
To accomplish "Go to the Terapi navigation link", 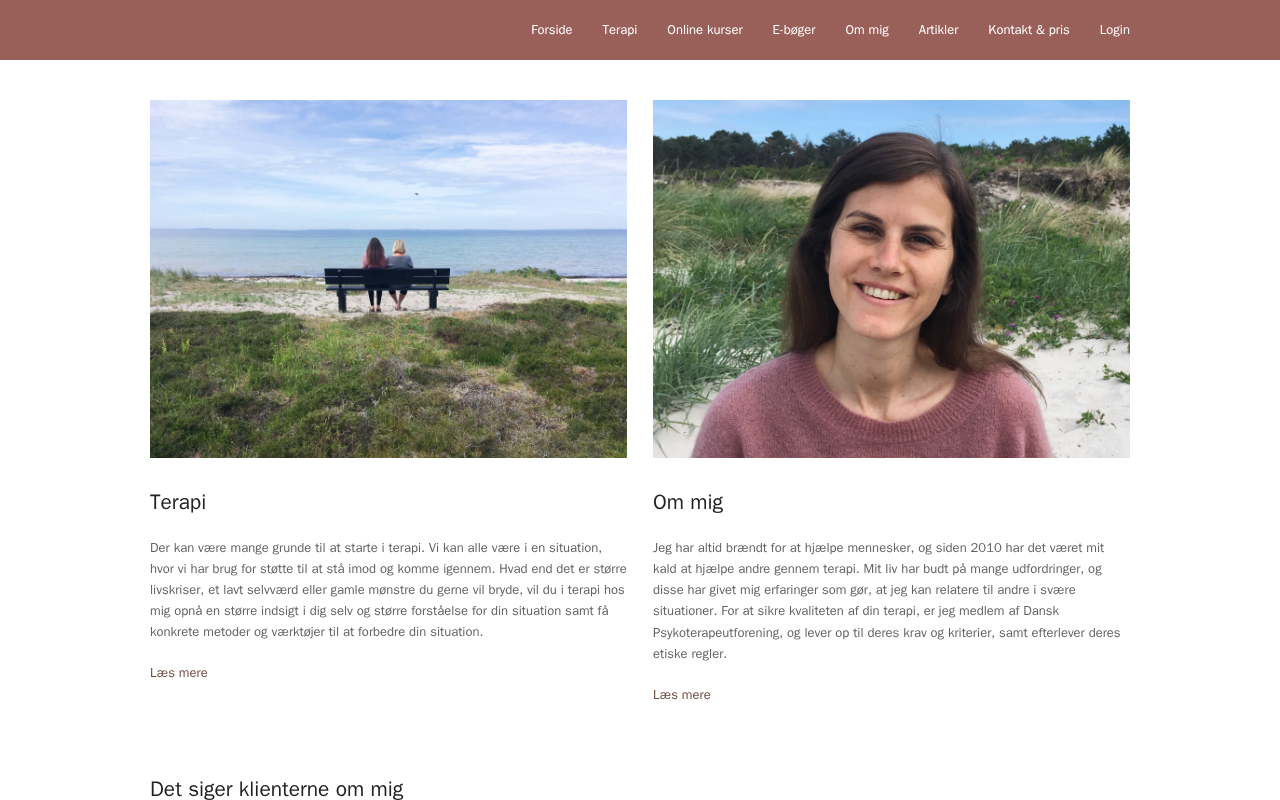I will click(x=619, y=30).
